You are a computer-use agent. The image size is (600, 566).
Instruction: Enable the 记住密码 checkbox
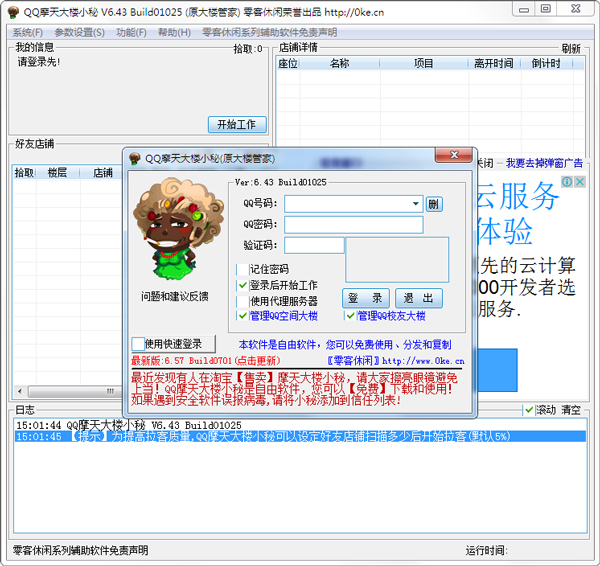tap(243, 269)
